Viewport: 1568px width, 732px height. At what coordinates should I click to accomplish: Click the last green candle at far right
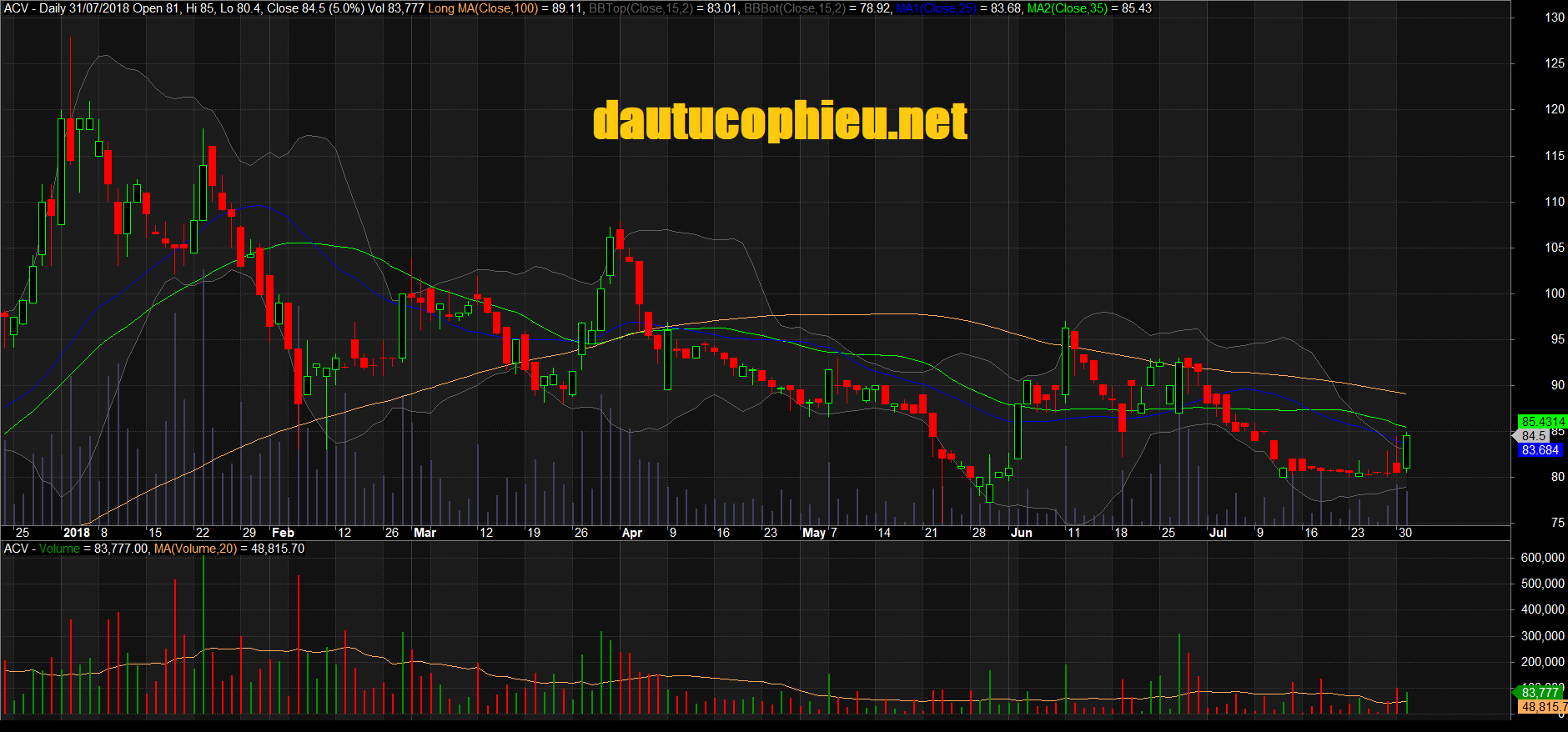1407,451
